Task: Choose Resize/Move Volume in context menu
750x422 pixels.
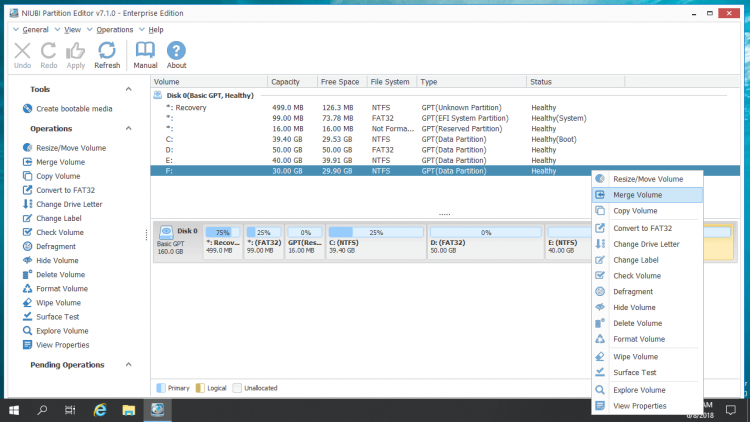Action: 647,179
